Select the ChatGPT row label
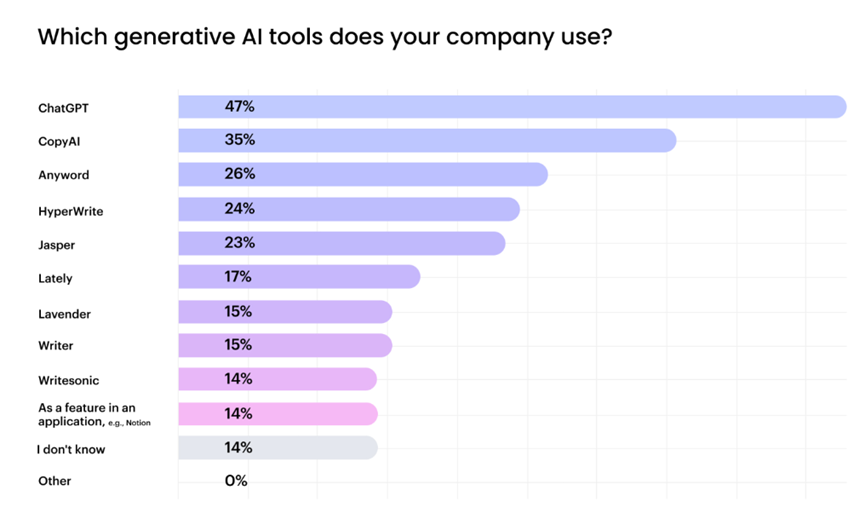The width and height of the screenshot is (865, 519). [63, 108]
